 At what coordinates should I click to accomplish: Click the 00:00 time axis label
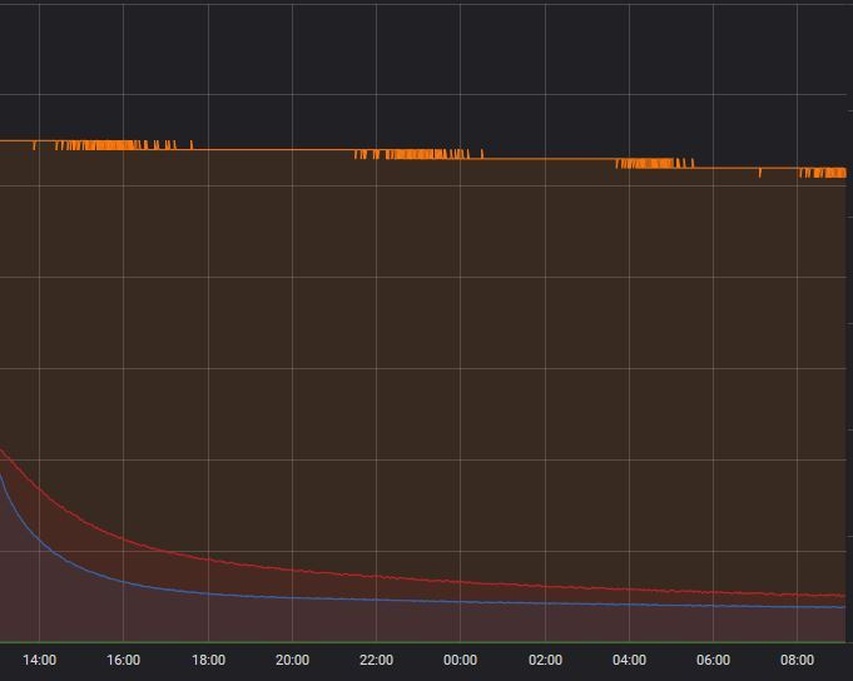click(x=460, y=660)
